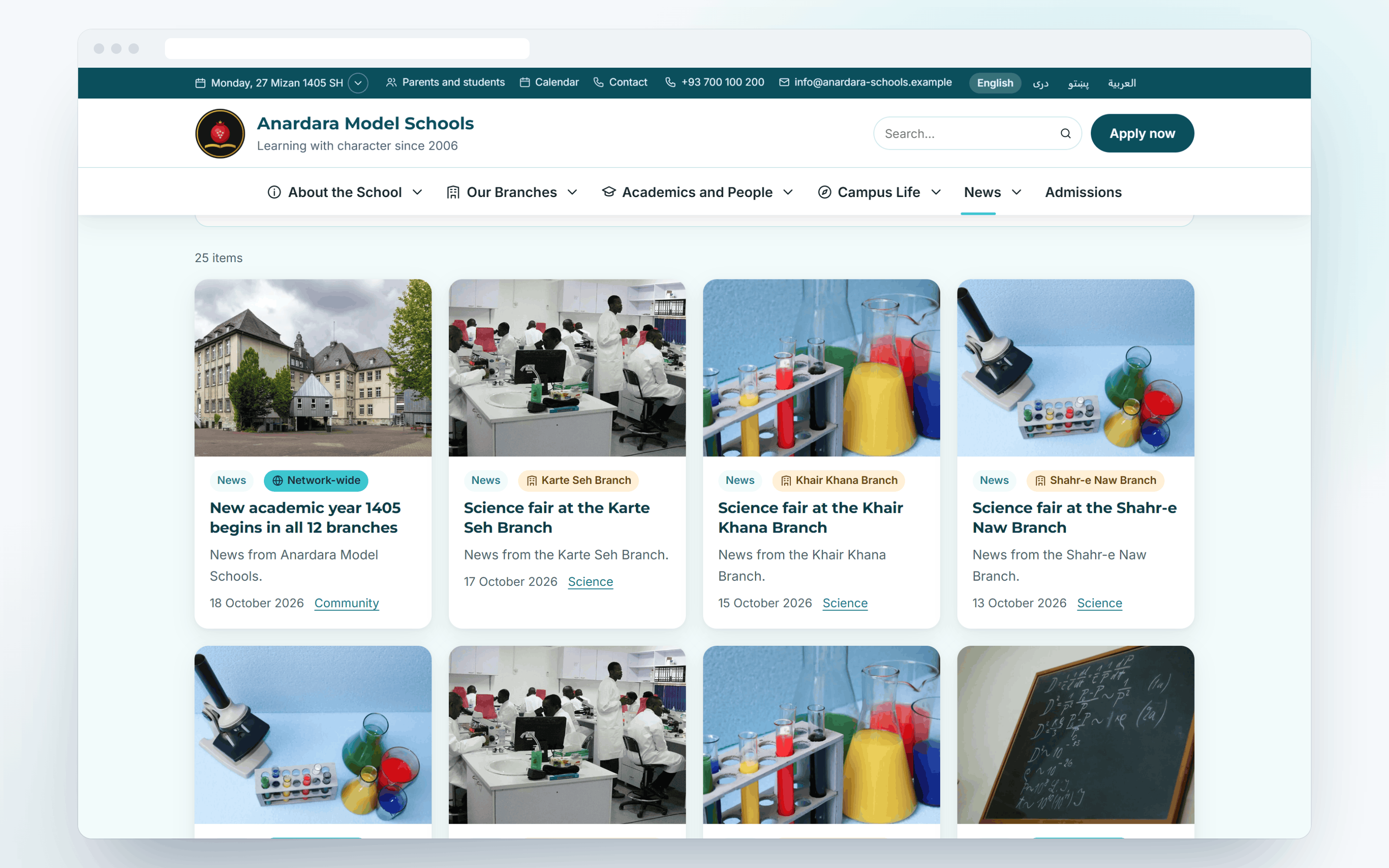Open Science fair at Khair Khana article
The width and height of the screenshot is (1389, 868).
(x=810, y=518)
